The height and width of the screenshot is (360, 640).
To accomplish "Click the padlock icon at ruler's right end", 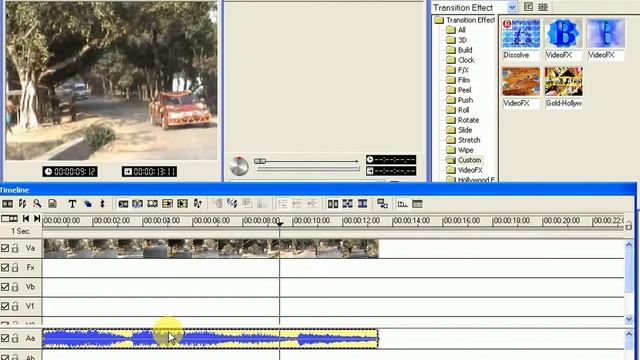I will 629,225.
